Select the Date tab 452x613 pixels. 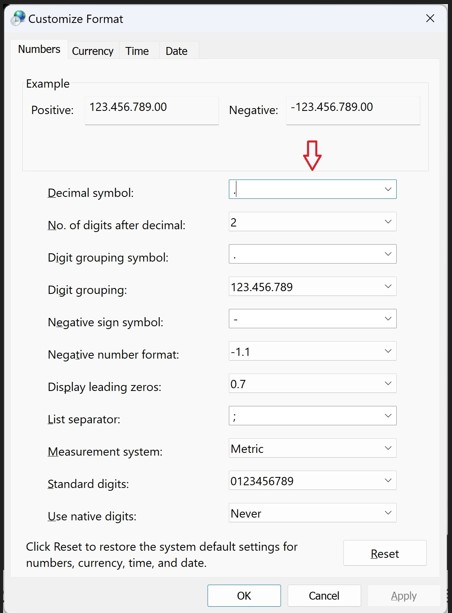click(176, 51)
